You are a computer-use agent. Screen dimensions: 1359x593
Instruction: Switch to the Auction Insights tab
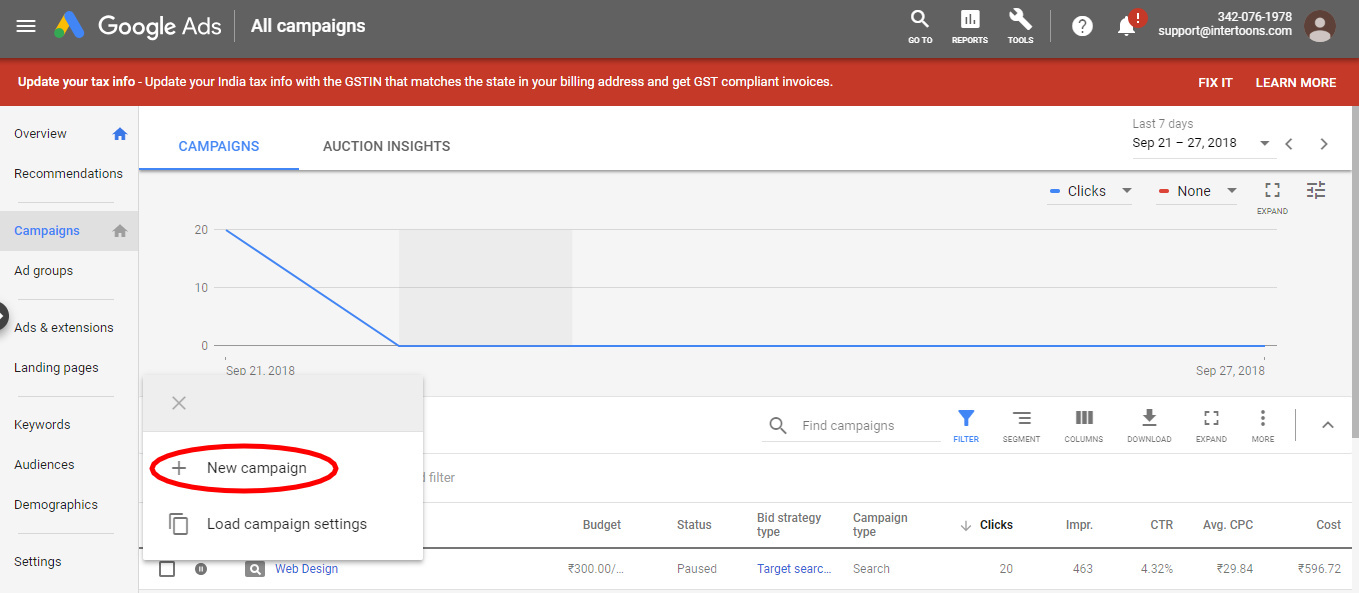pyautogui.click(x=387, y=146)
